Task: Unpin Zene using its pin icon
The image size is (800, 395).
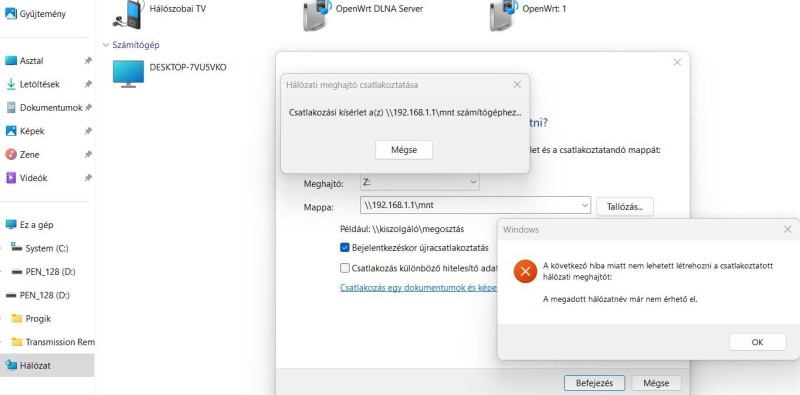Action: [x=88, y=154]
